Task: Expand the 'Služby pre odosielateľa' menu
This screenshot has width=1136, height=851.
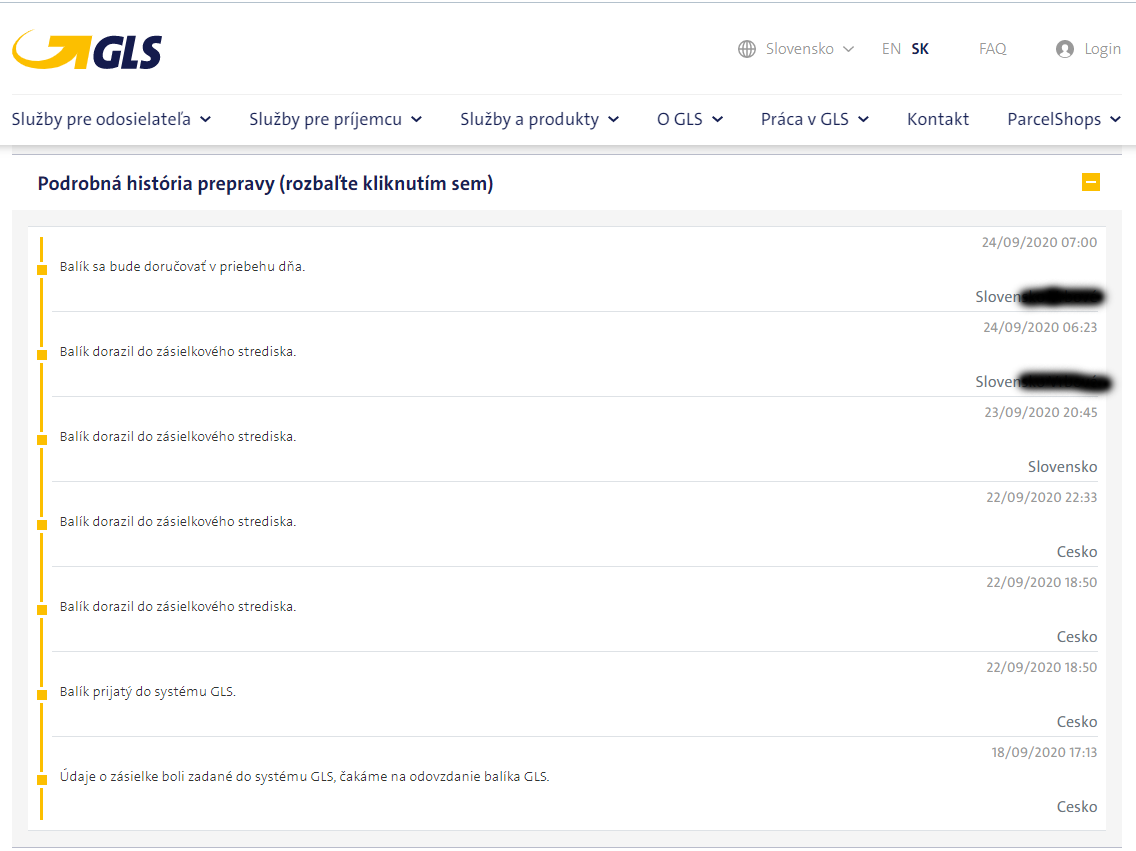Action: 111,119
